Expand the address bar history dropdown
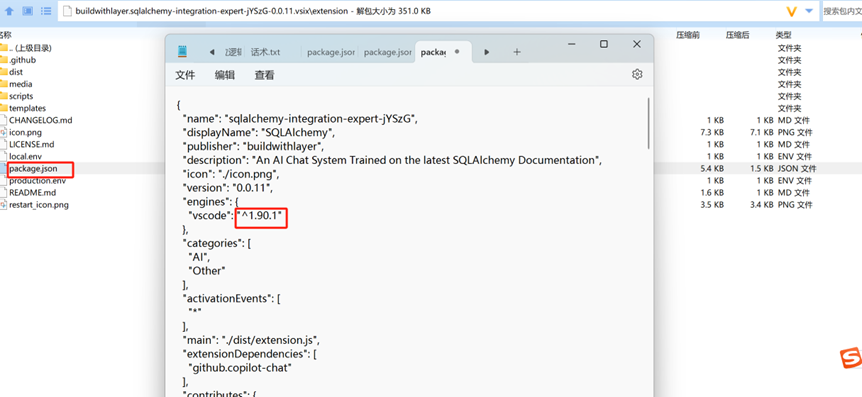This screenshot has width=862, height=397. pos(809,11)
